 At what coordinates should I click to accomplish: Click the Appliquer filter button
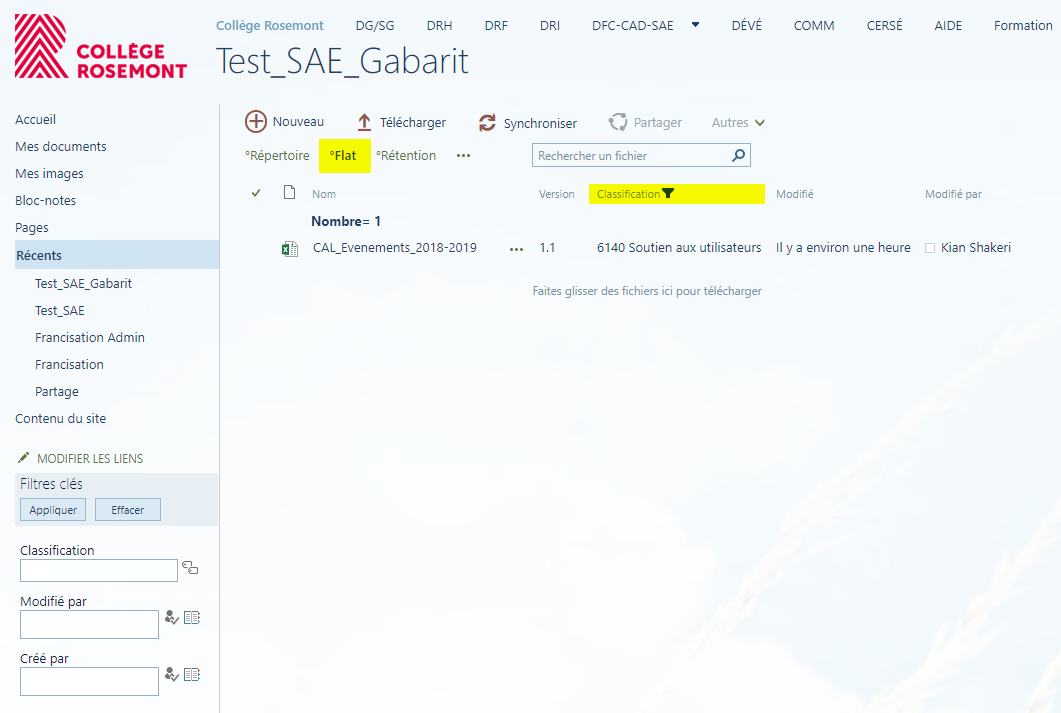coord(53,510)
